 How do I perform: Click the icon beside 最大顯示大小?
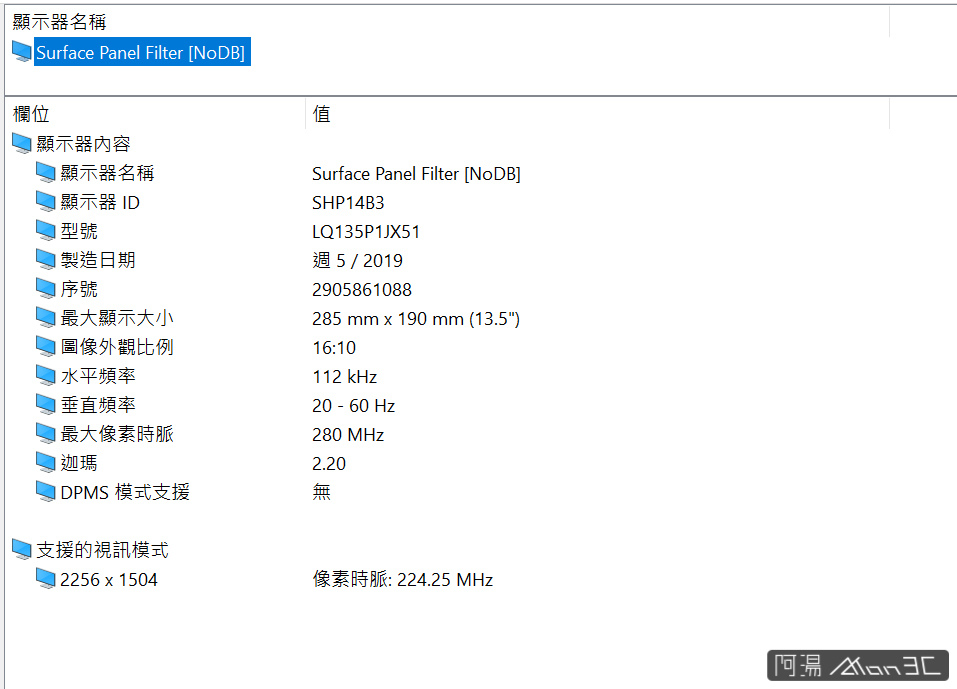(46, 317)
